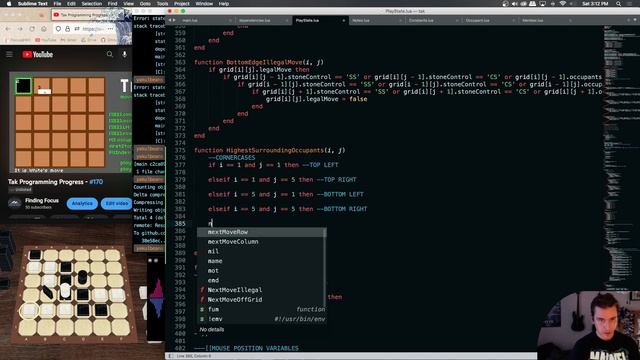Image resolution: width=640 pixels, height=360 pixels.
Task: Open the Finding Focus channel name link
Action: click(42, 200)
